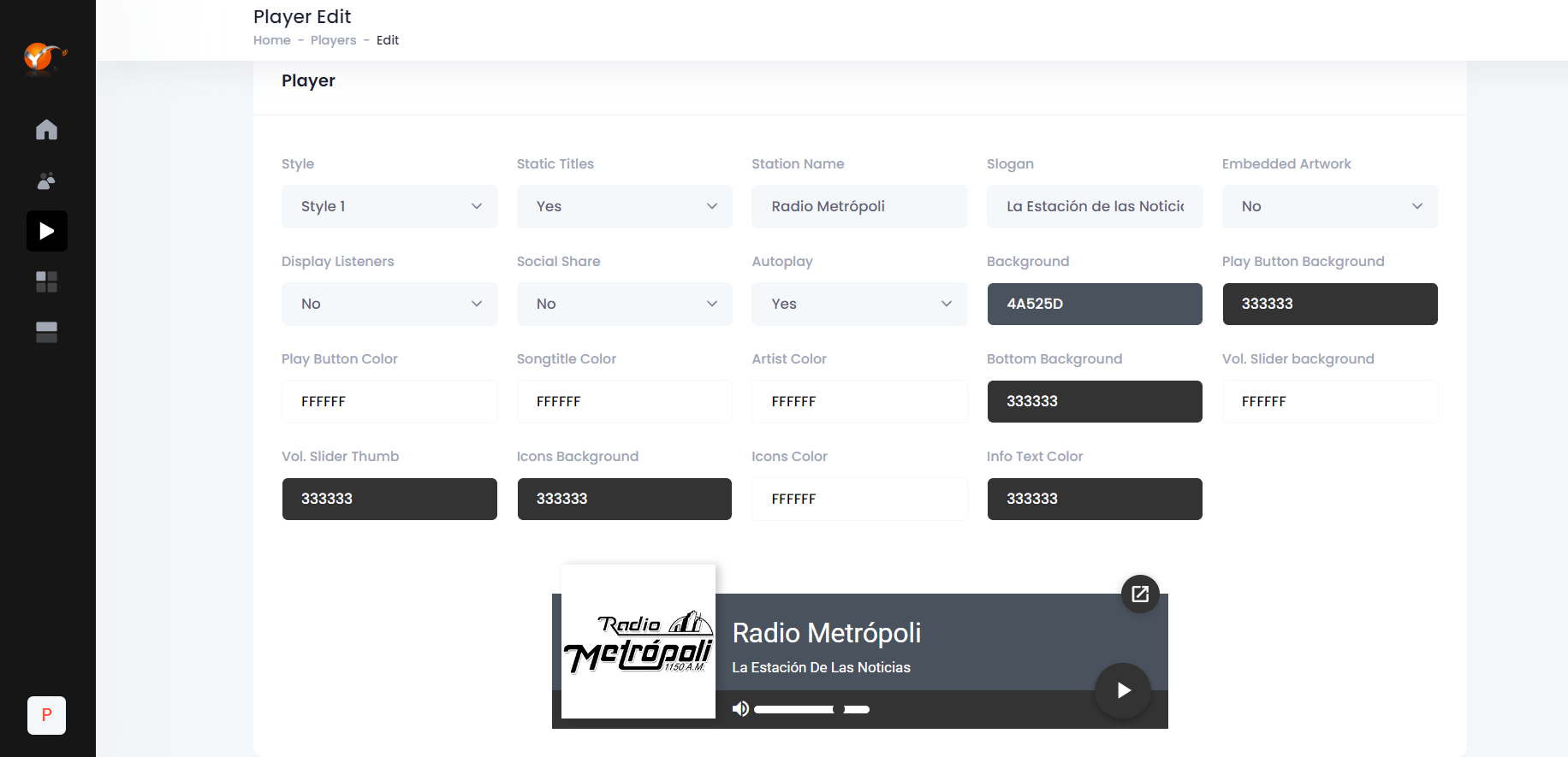The height and width of the screenshot is (757, 1568).
Task: Change the Icons Color field
Action: (859, 499)
